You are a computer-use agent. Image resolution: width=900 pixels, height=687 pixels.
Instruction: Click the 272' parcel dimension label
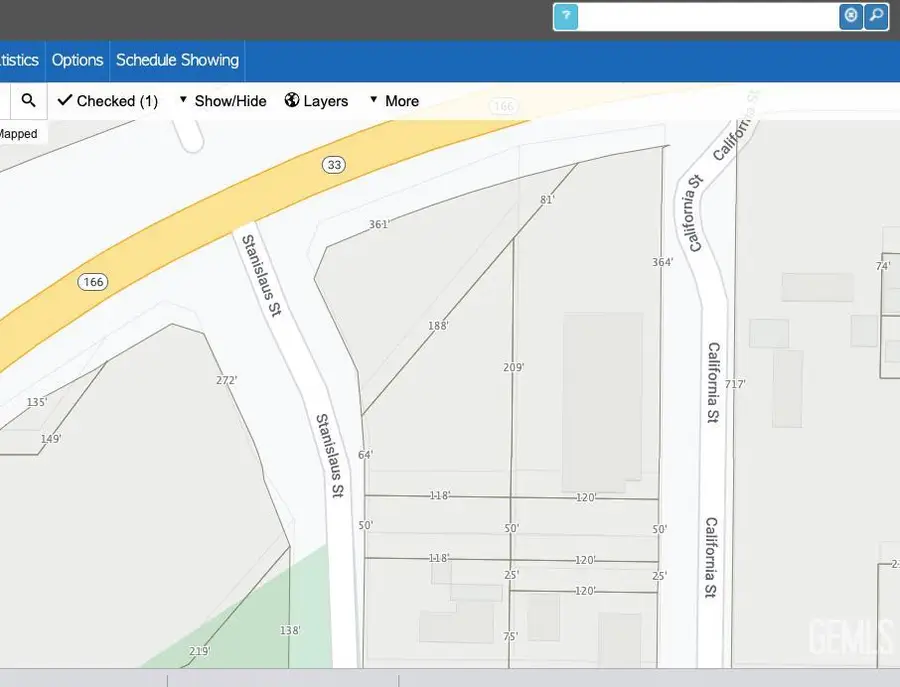point(227,380)
